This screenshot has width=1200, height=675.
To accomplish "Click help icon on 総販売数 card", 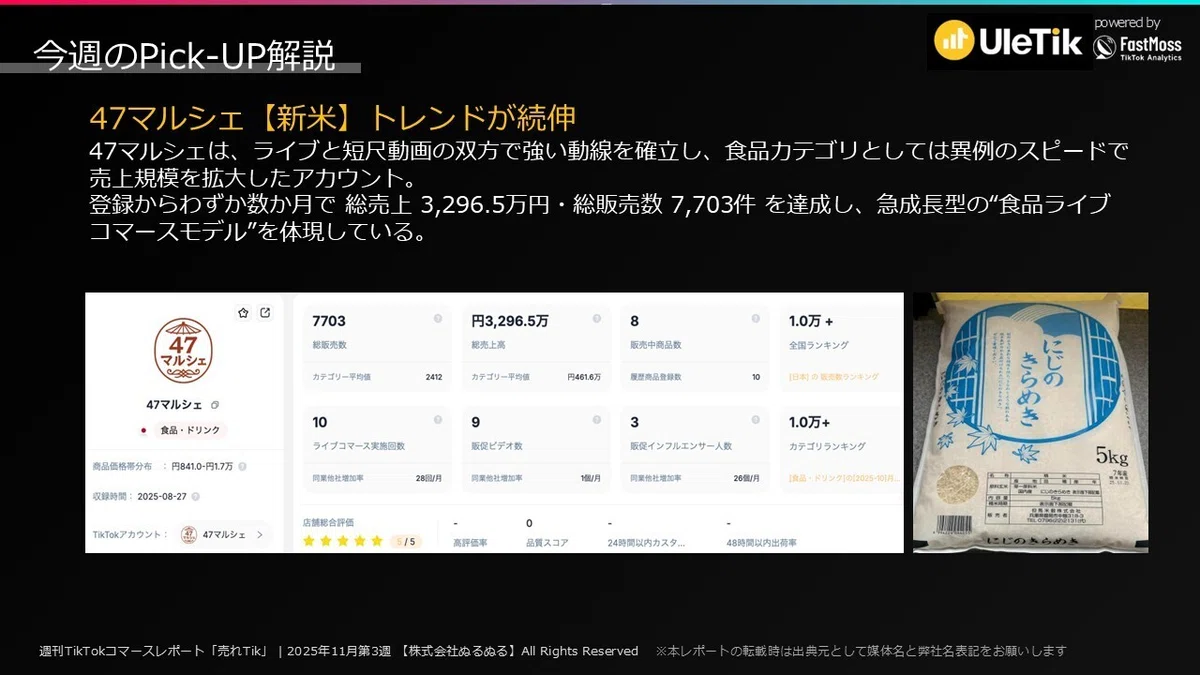I will pos(437,319).
